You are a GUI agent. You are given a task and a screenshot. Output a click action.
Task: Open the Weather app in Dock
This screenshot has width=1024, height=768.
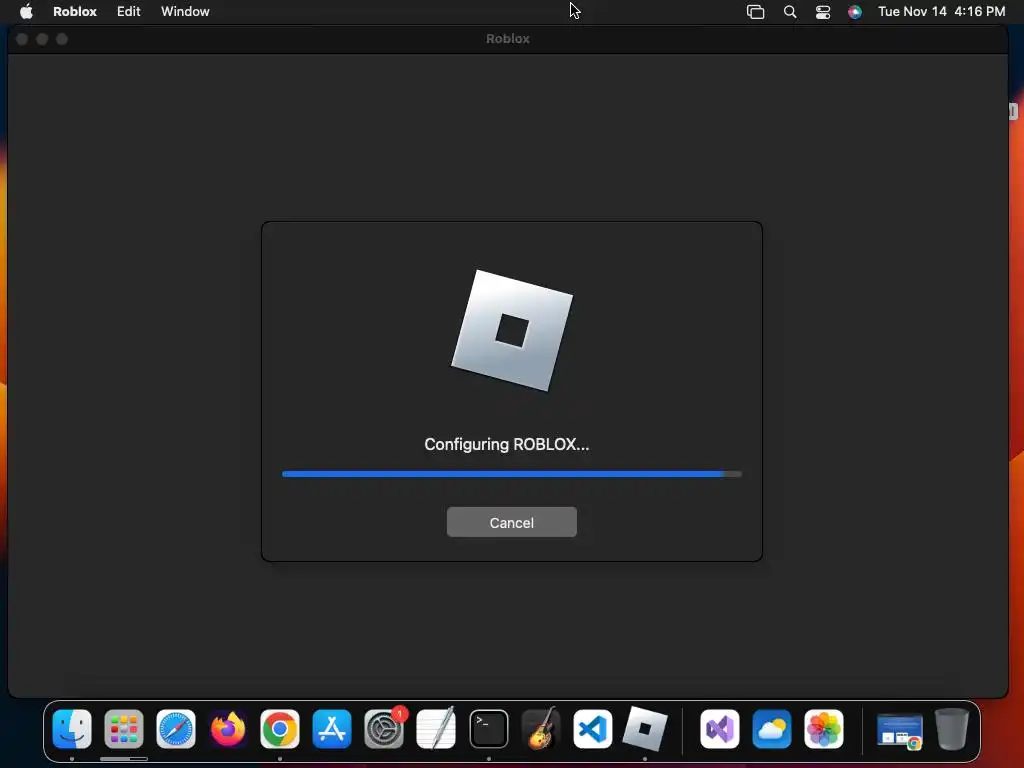(x=771, y=729)
